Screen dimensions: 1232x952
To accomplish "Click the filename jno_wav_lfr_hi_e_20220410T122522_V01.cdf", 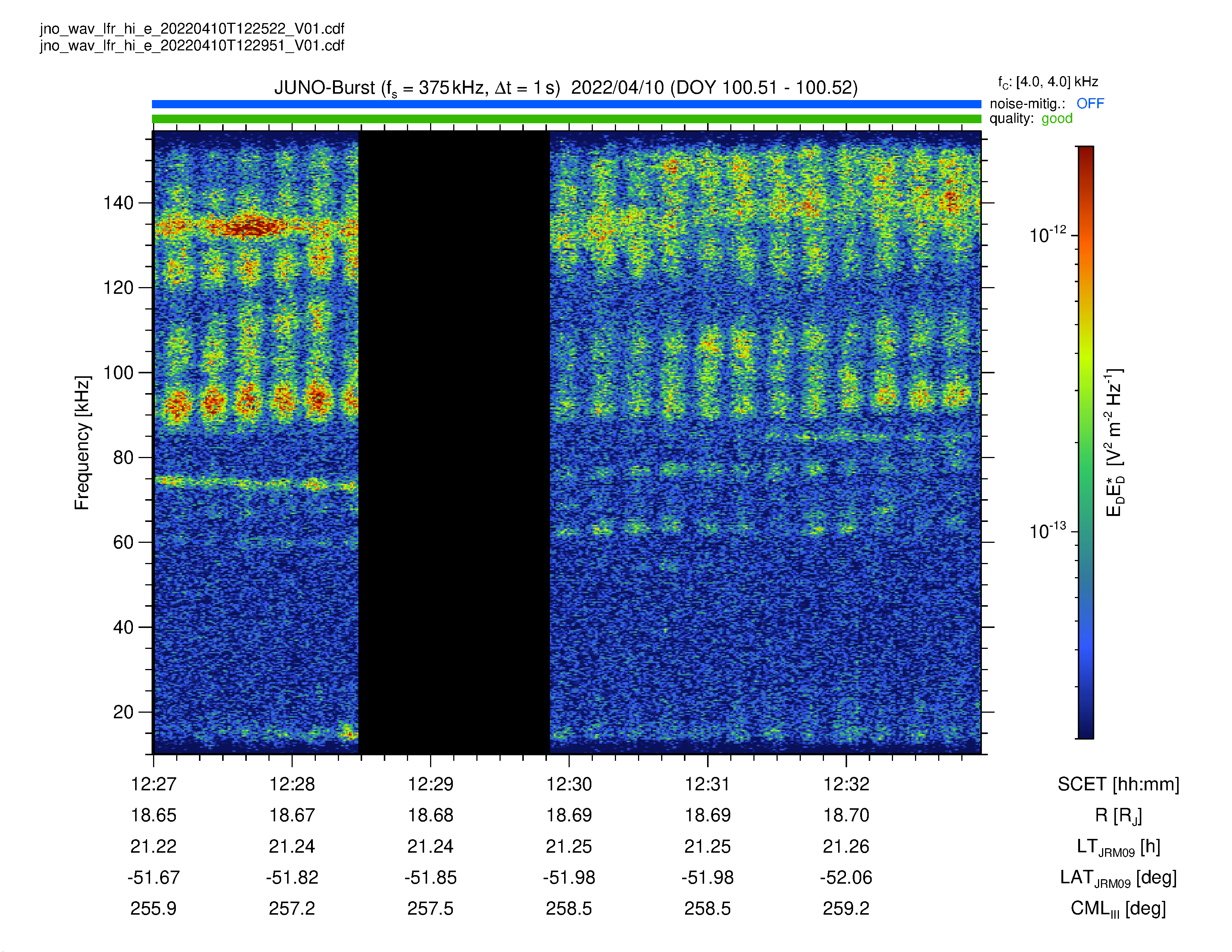I will [x=192, y=29].
